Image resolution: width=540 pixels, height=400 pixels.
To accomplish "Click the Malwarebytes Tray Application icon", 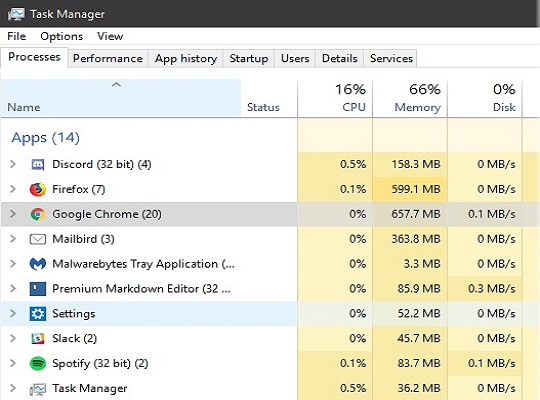I will (x=38, y=264).
